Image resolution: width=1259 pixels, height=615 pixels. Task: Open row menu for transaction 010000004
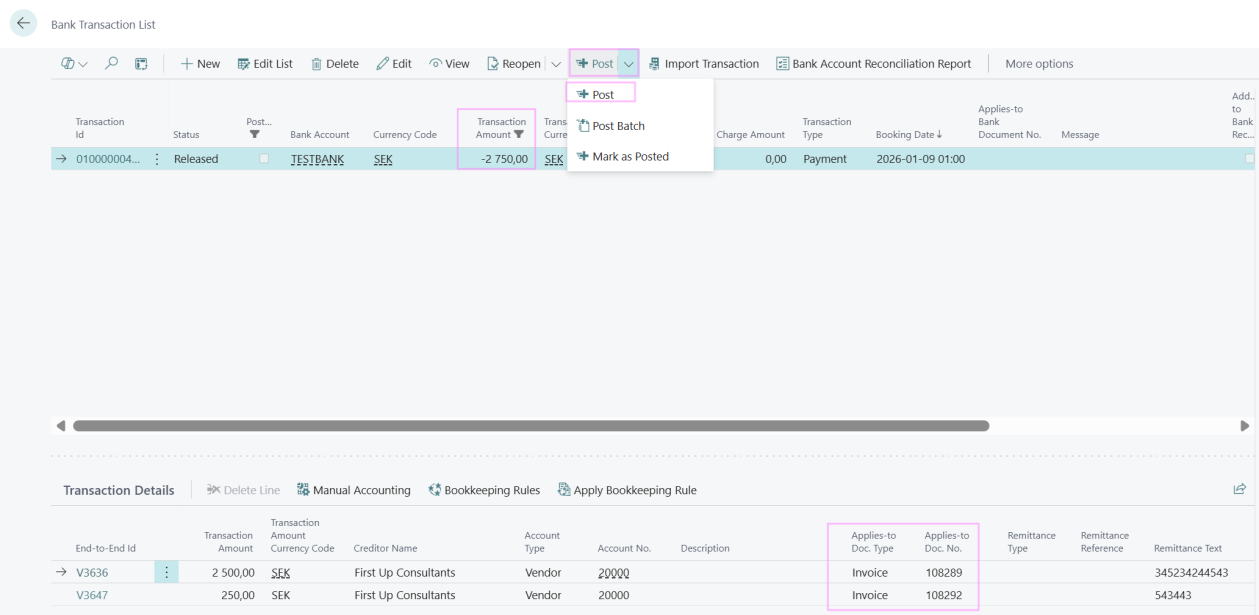(156, 159)
